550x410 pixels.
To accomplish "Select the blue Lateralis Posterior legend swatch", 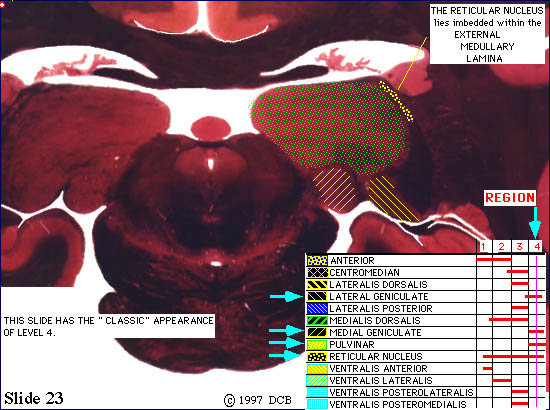I will click(x=317, y=308).
